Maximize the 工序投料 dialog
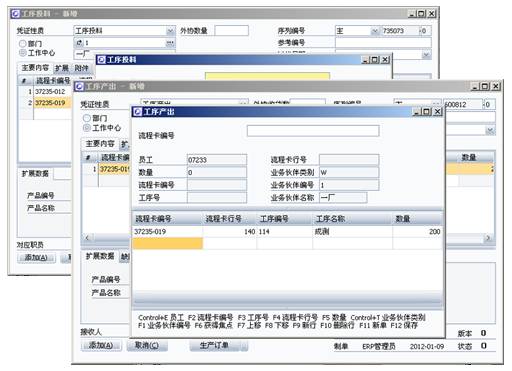The image size is (512, 371). pos(375,60)
